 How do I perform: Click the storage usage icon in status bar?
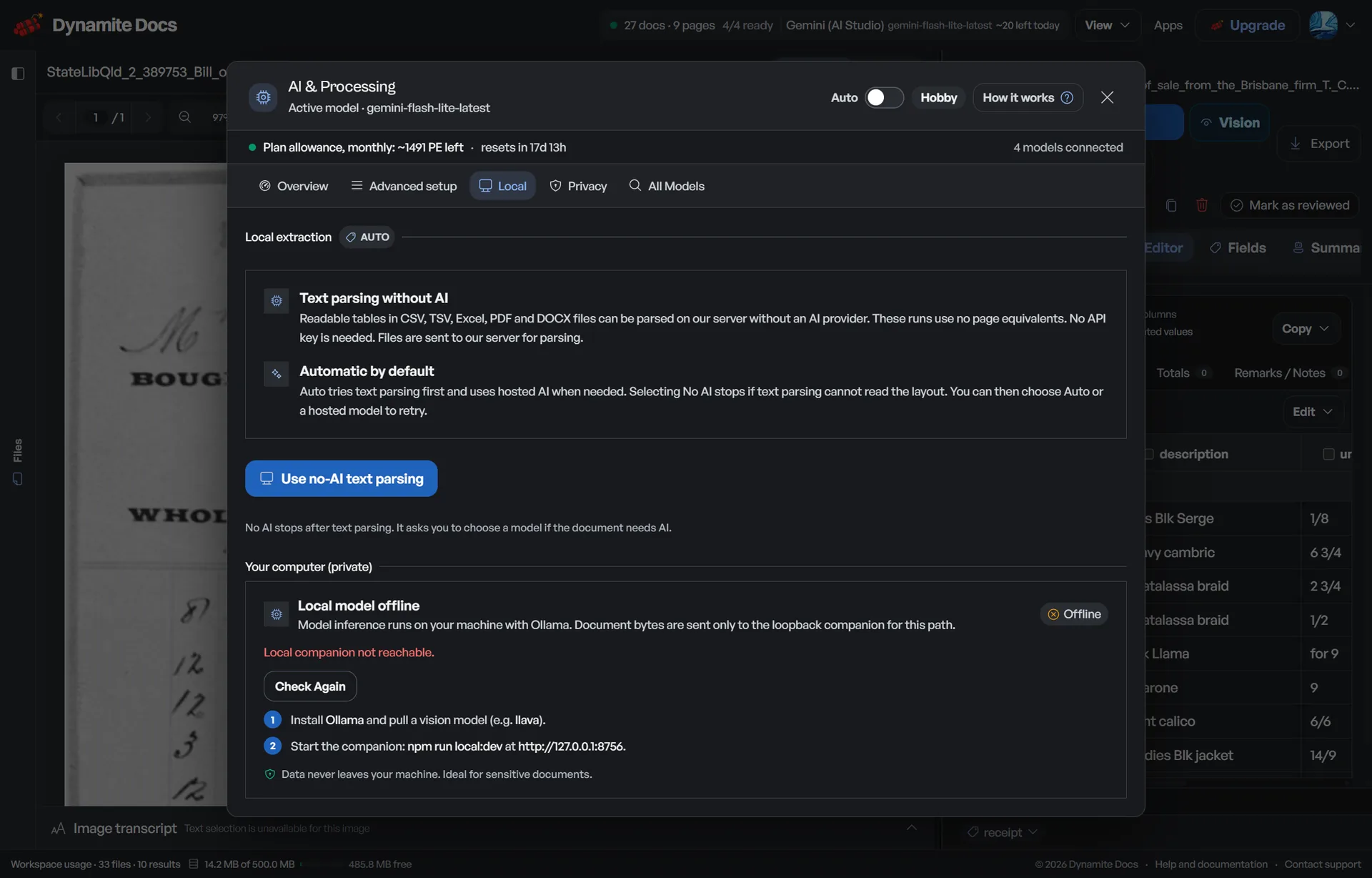193,864
